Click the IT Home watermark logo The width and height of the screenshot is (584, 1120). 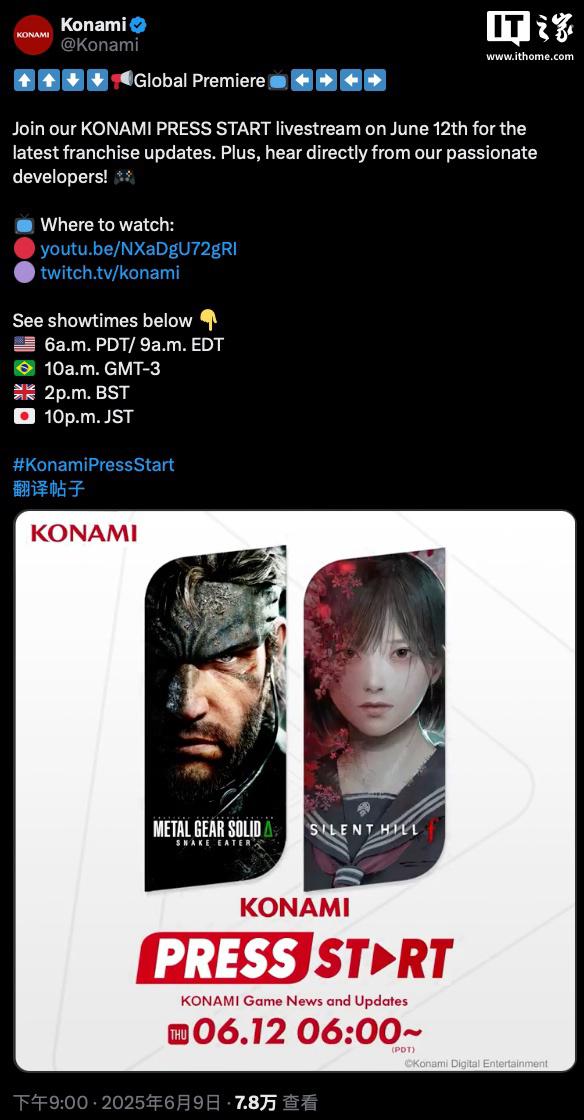tap(530, 34)
